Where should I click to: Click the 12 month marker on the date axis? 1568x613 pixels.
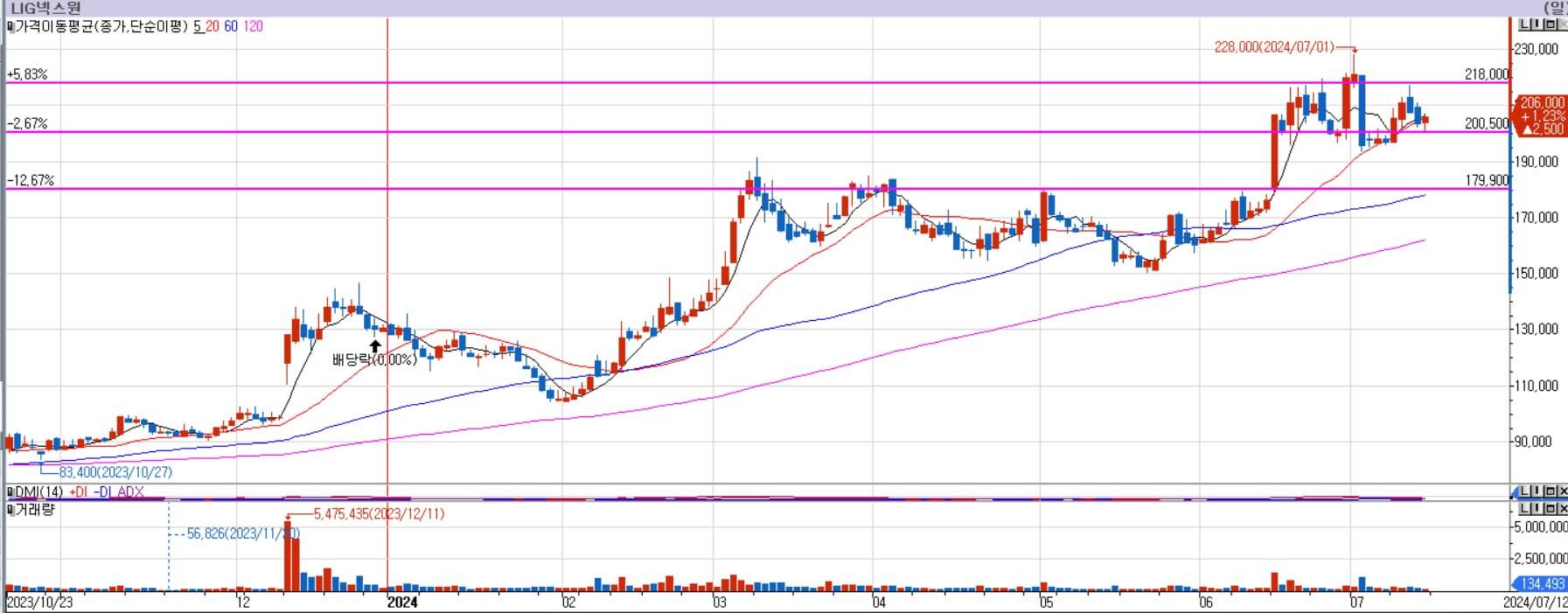click(243, 603)
